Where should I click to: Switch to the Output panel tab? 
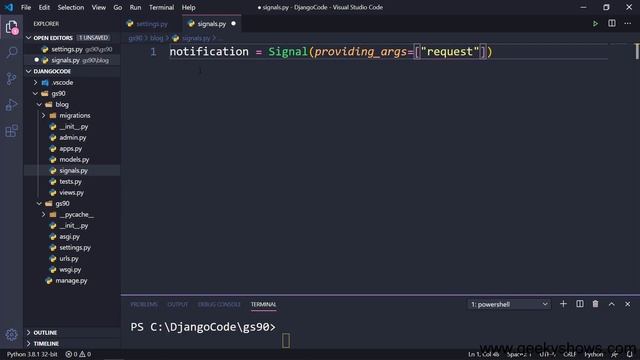(178, 304)
